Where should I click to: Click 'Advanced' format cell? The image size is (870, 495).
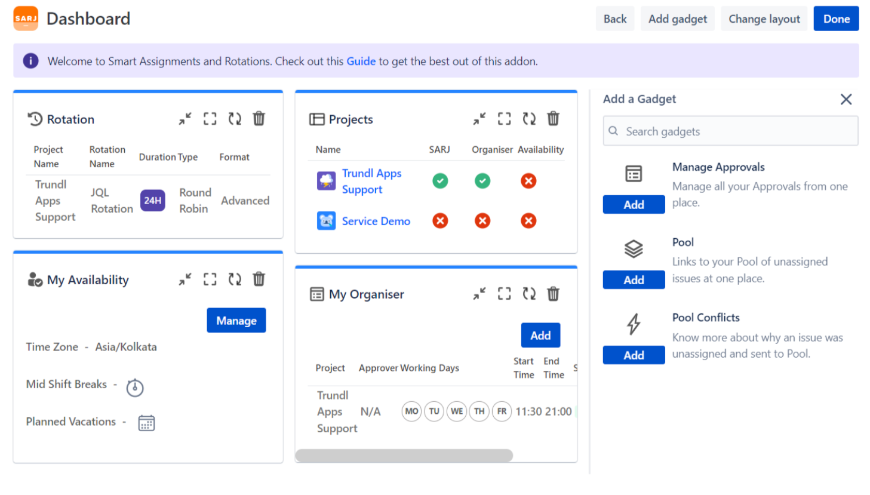click(x=245, y=200)
